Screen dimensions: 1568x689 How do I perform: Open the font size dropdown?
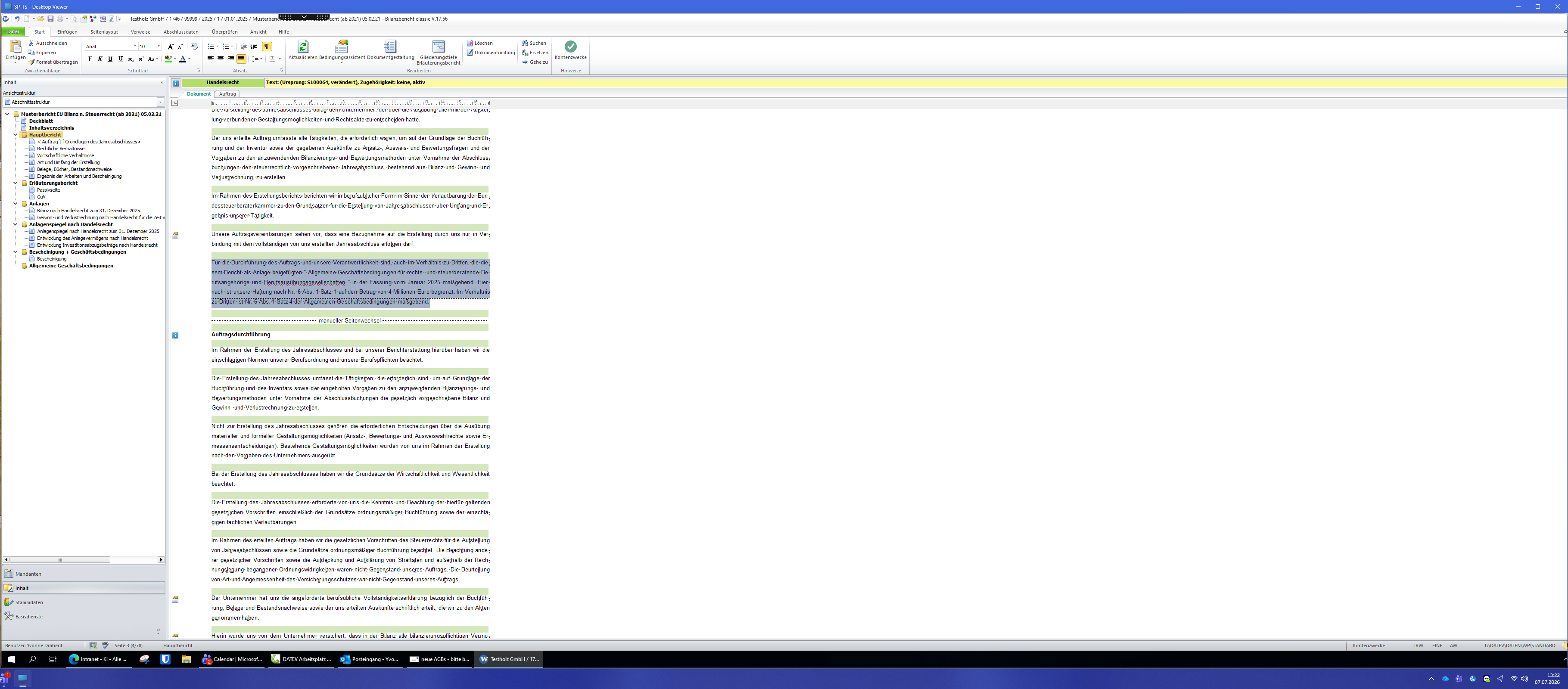click(x=158, y=47)
